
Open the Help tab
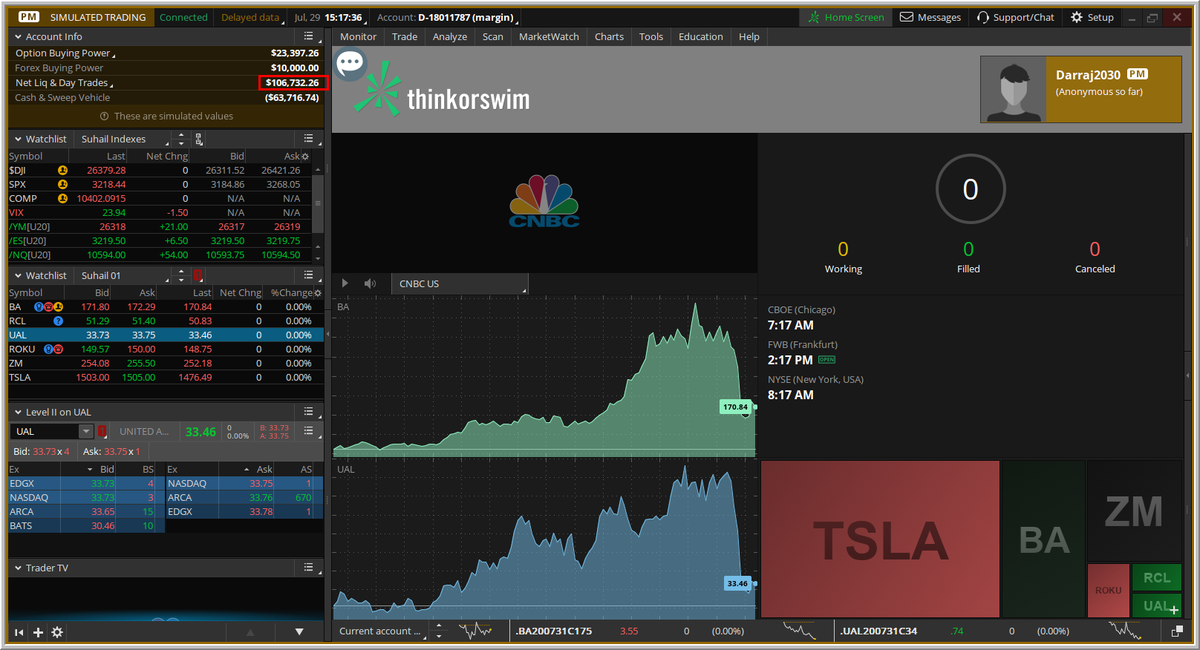(x=749, y=37)
